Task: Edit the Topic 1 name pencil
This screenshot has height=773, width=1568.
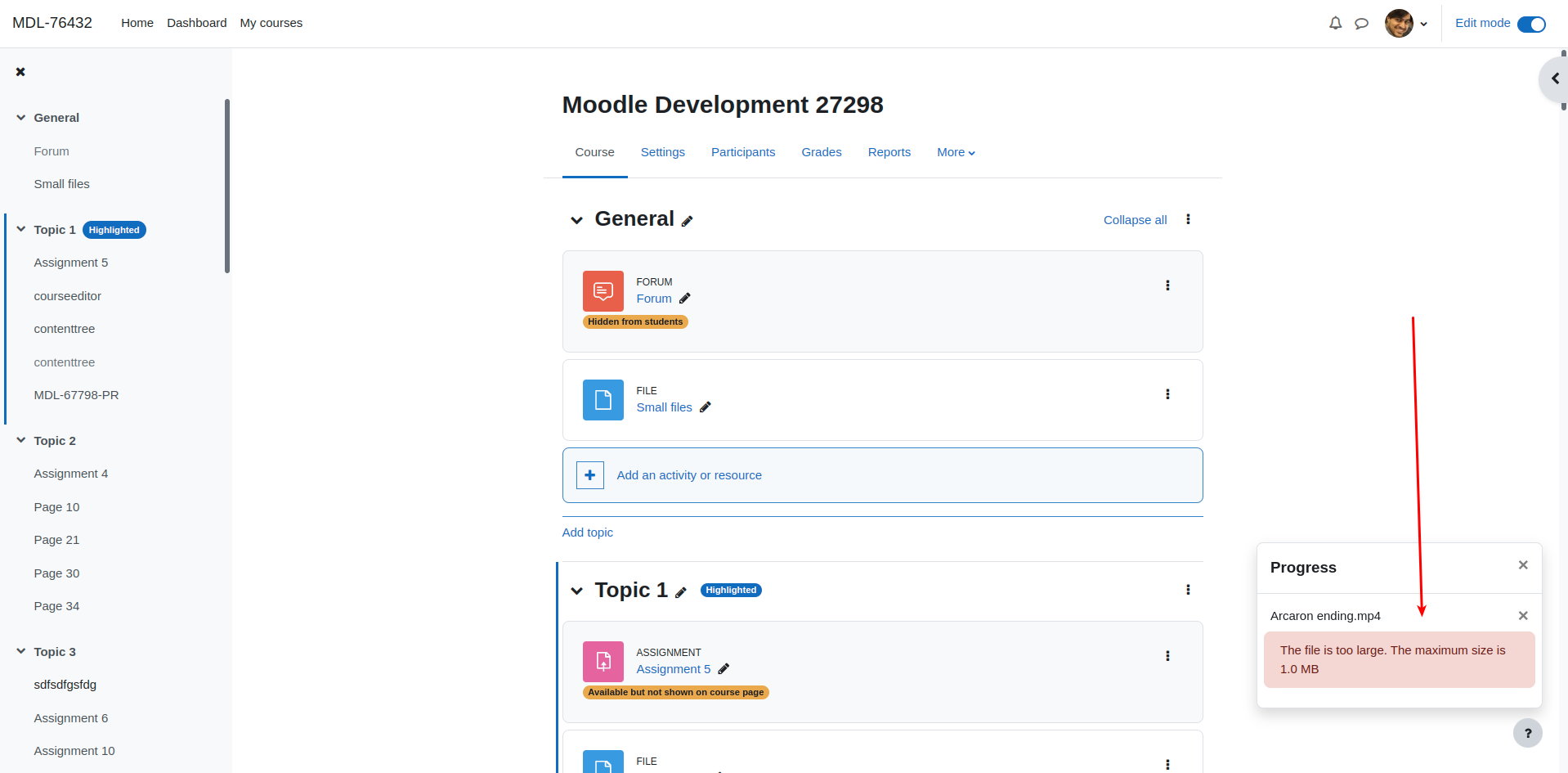Action: tap(681, 592)
